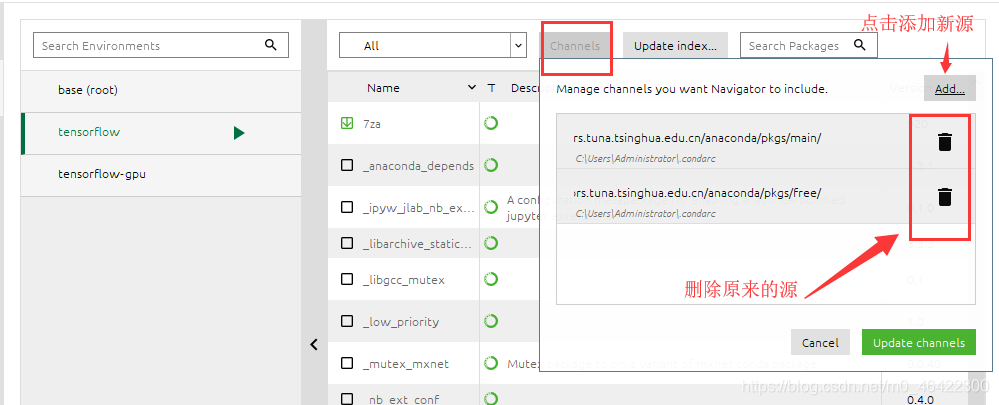
Task: Cancel the channels dialog
Action: 820,343
